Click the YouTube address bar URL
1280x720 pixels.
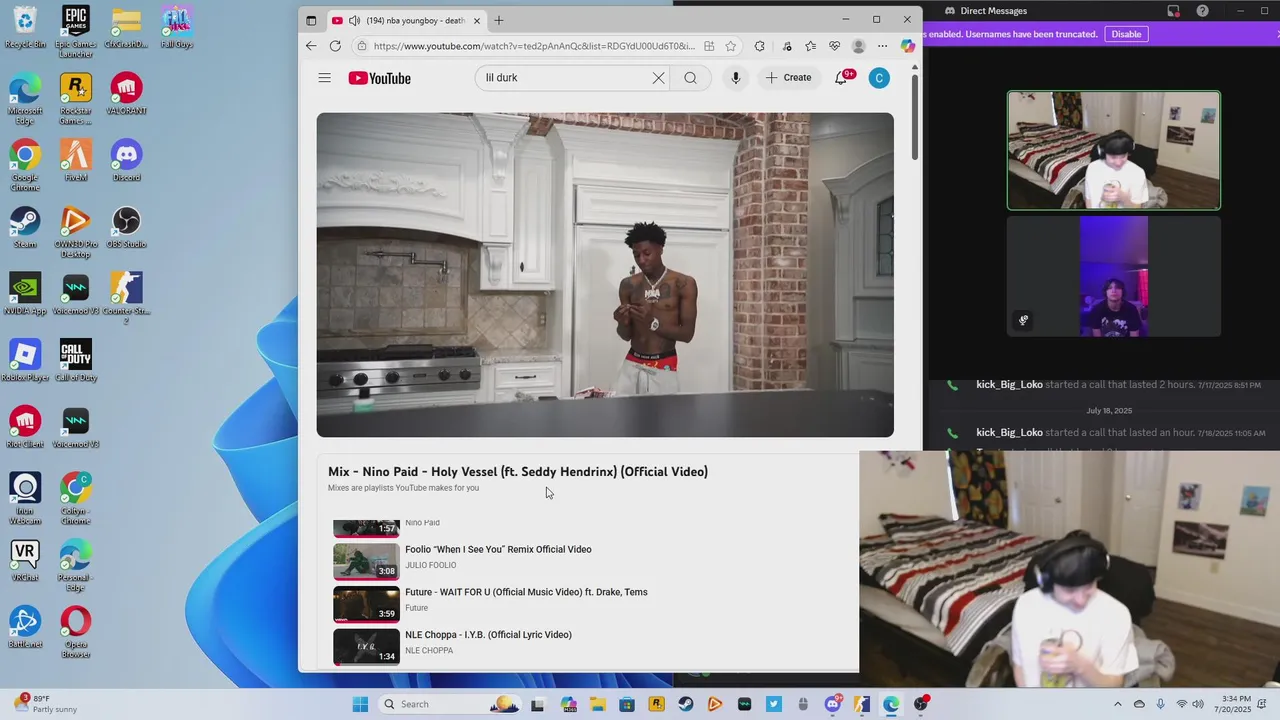coord(534,46)
